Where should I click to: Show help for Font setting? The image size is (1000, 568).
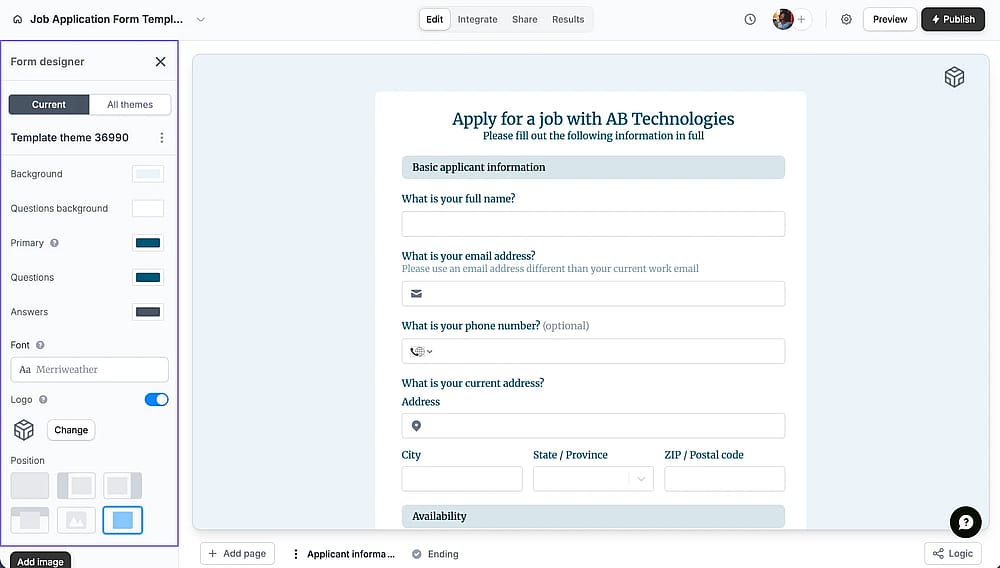[40, 345]
